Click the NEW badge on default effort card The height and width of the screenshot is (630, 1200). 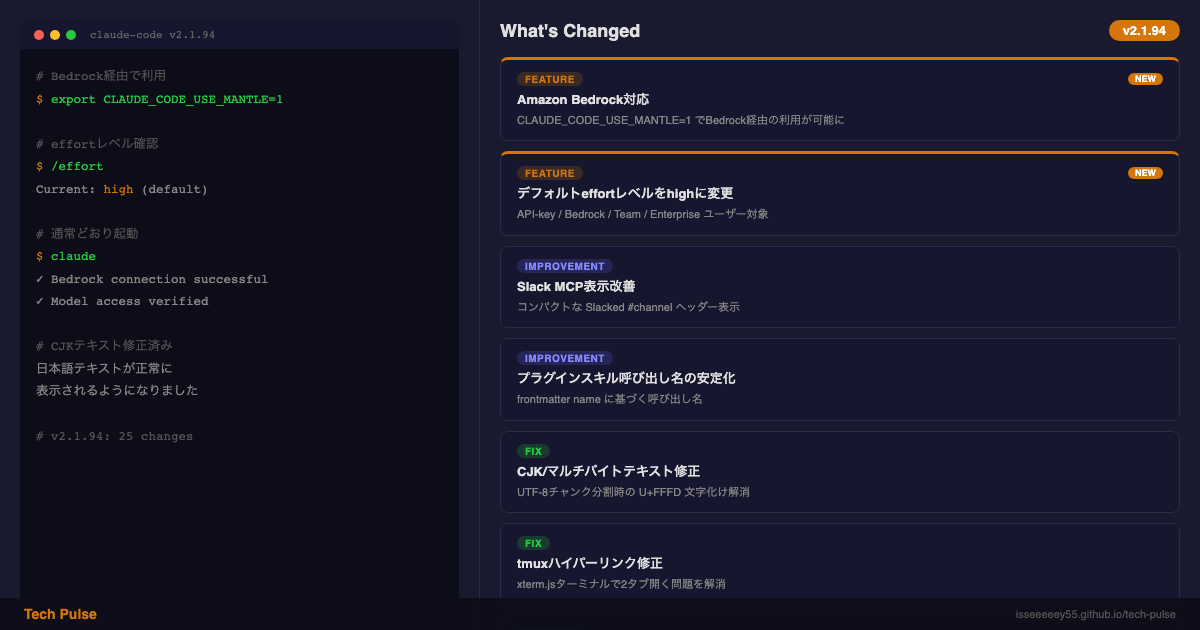pyautogui.click(x=1145, y=173)
